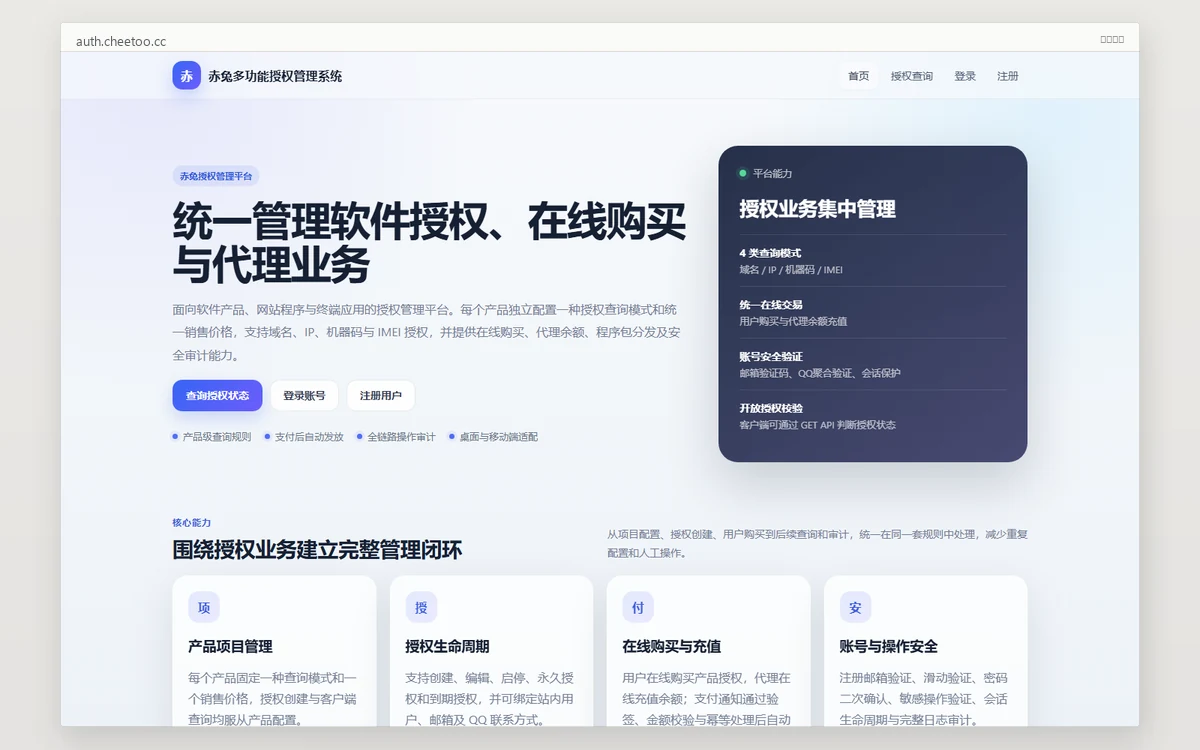The height and width of the screenshot is (750, 1200).
Task: Click the 邮箱验证码、QQ聚合验证、会话保护 text
Action: (x=820, y=373)
